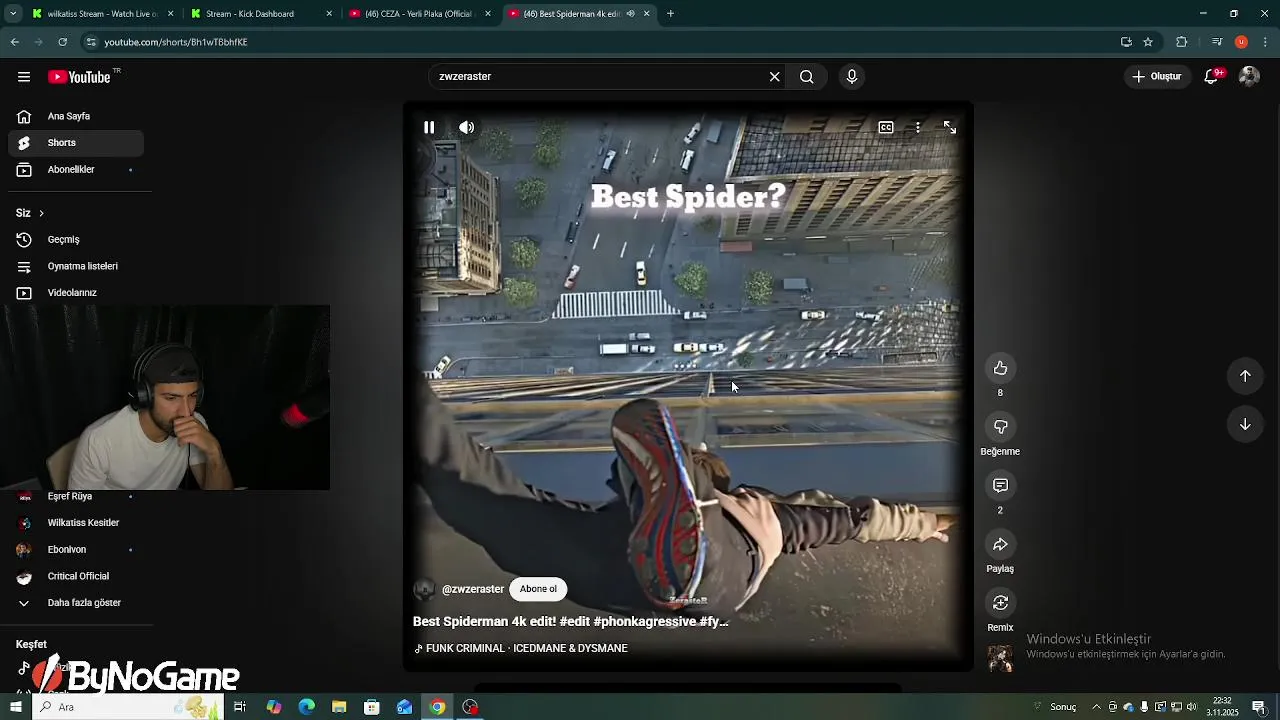Open Critical Official subscription
The image size is (1280, 720).
click(x=76, y=577)
